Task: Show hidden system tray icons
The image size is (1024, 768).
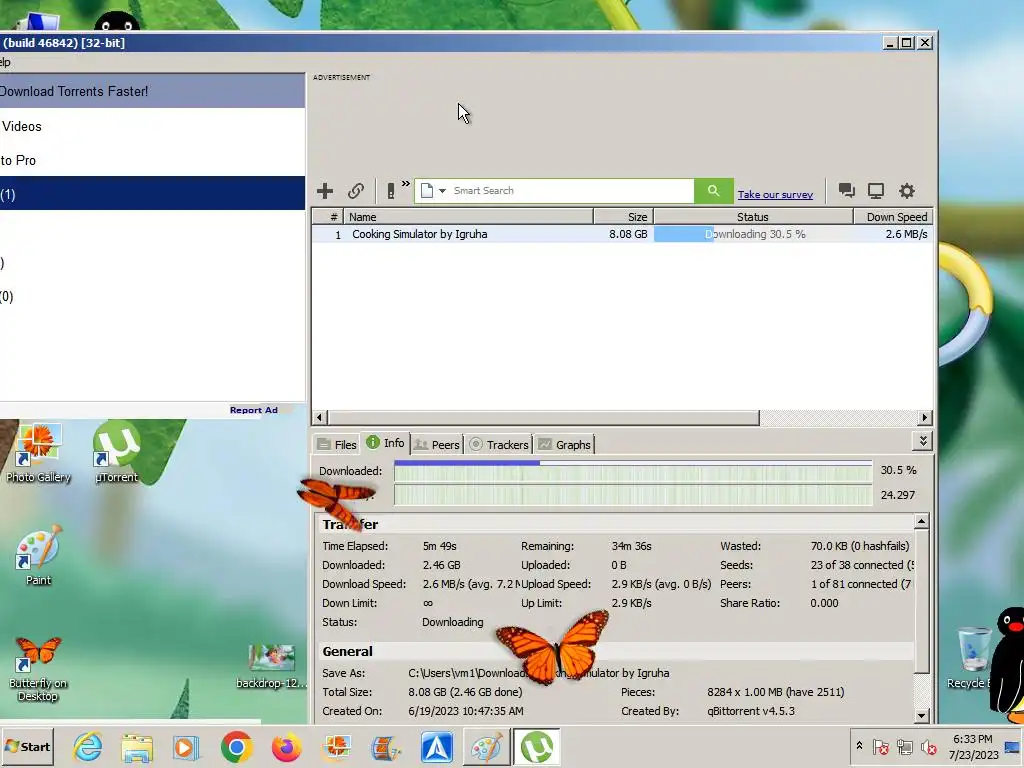Action: (x=859, y=746)
